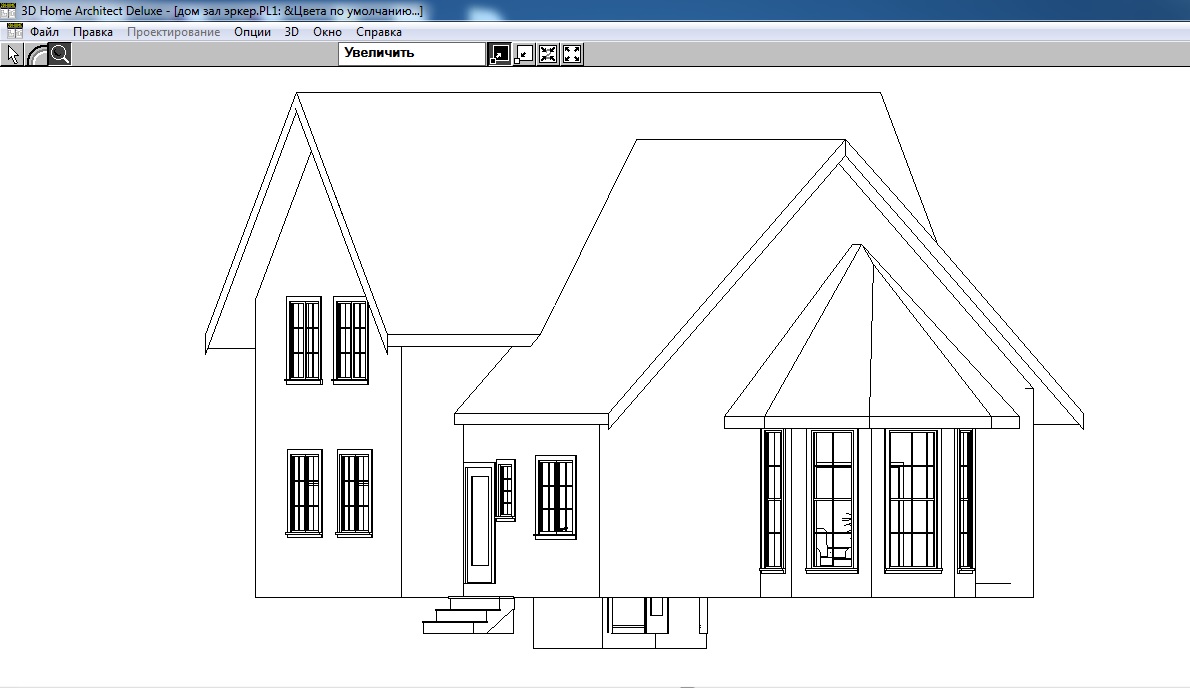Click the inward-arrows fit view button
This screenshot has height=688, width=1190.
point(548,54)
